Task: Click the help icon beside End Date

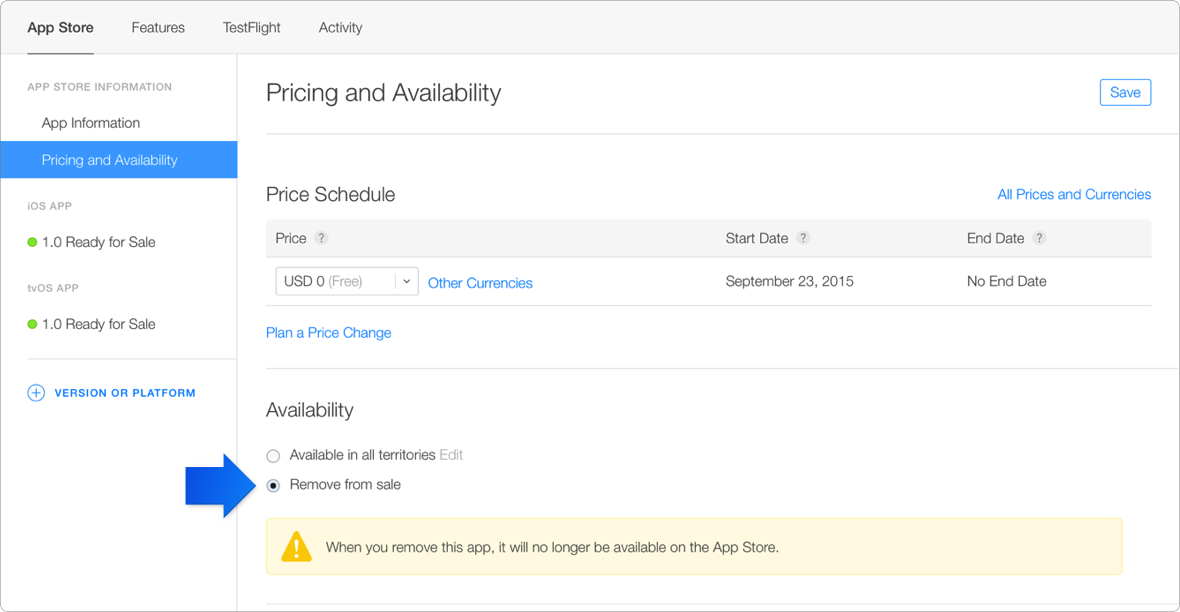Action: pos(1039,239)
